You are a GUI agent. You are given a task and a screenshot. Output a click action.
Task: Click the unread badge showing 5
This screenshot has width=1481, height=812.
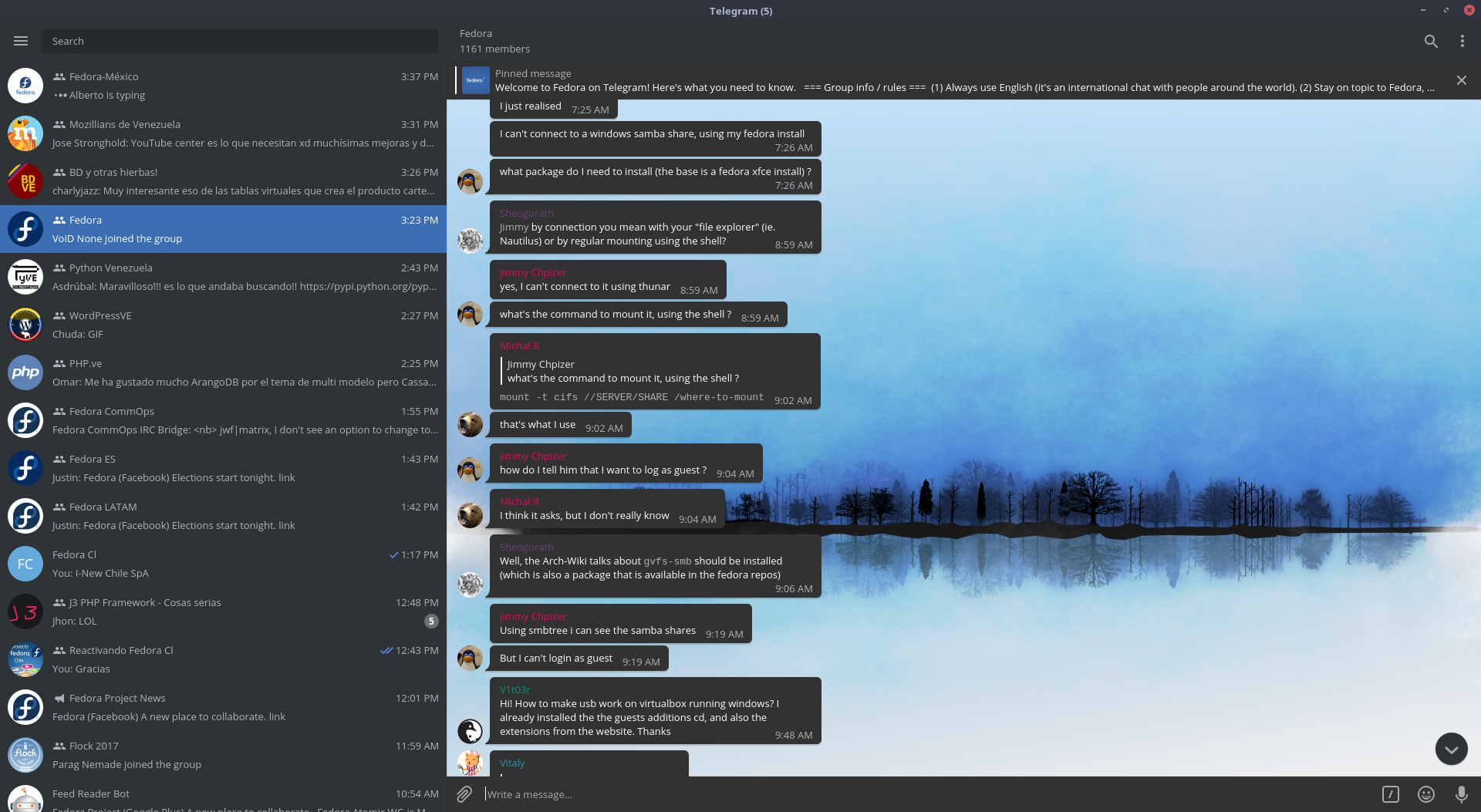431,621
